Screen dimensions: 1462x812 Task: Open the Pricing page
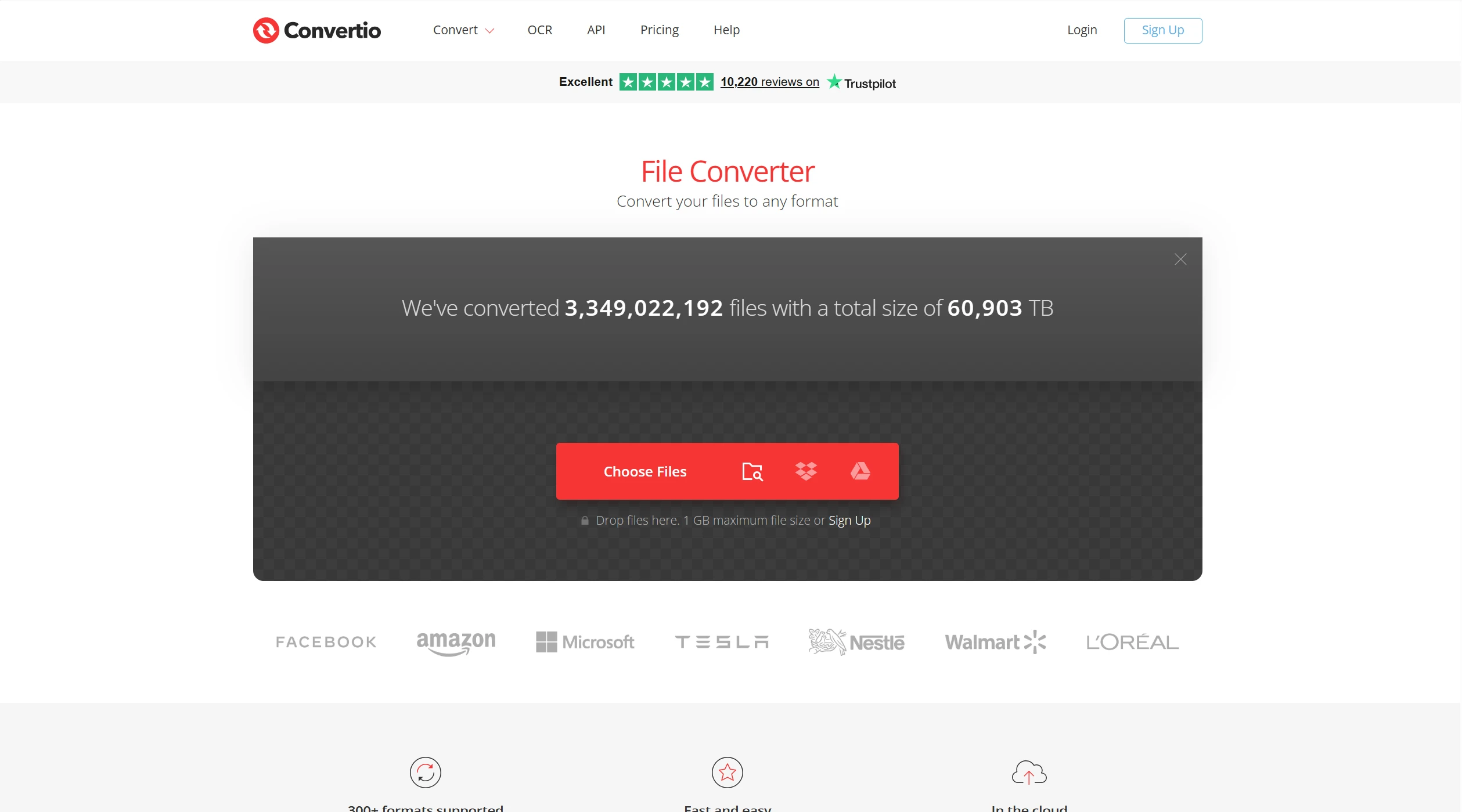pyautogui.click(x=659, y=30)
